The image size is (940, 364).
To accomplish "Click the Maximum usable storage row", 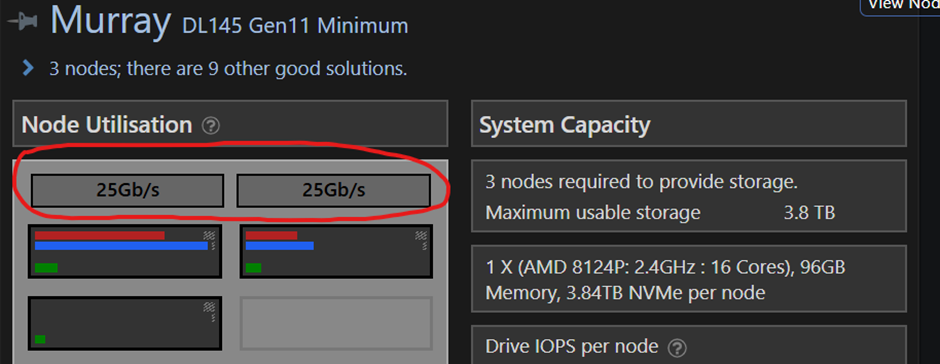I will (660, 213).
